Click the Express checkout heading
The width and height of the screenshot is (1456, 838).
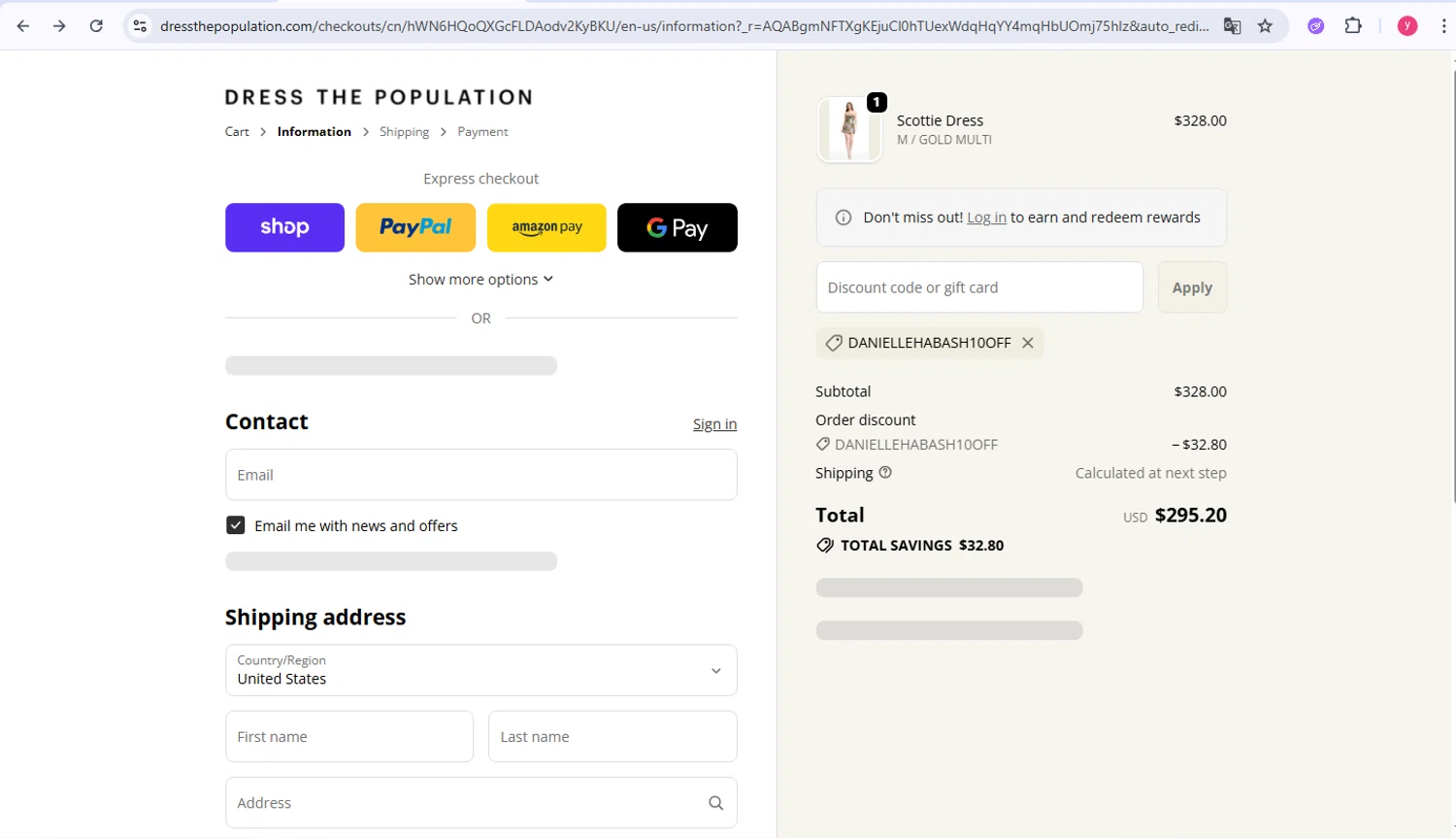[480, 179]
